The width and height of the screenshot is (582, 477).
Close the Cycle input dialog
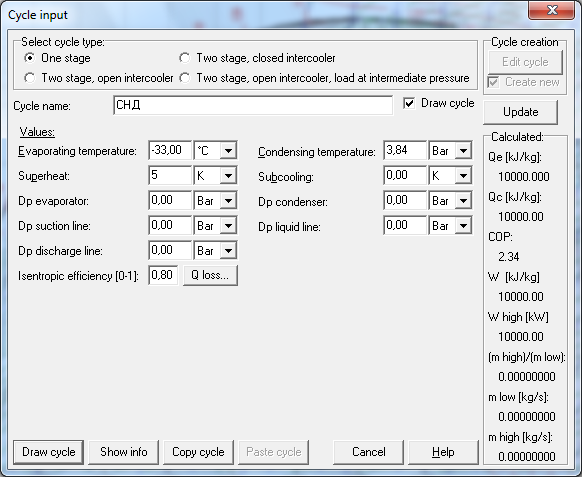pyautogui.click(x=552, y=10)
